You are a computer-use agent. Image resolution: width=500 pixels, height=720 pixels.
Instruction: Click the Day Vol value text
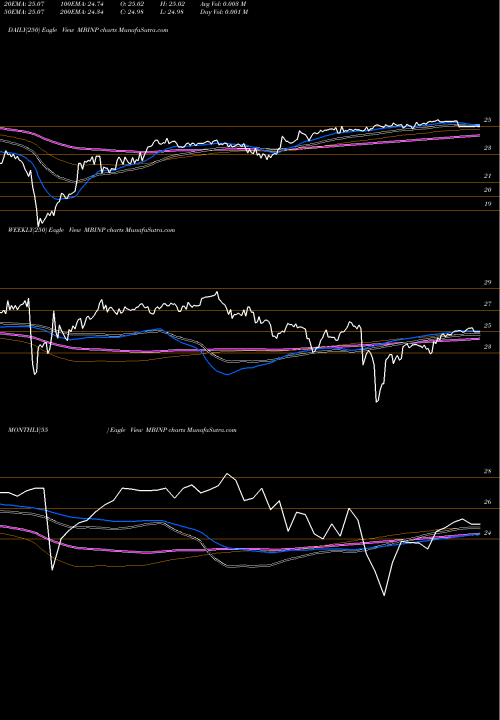[x=224, y=12]
